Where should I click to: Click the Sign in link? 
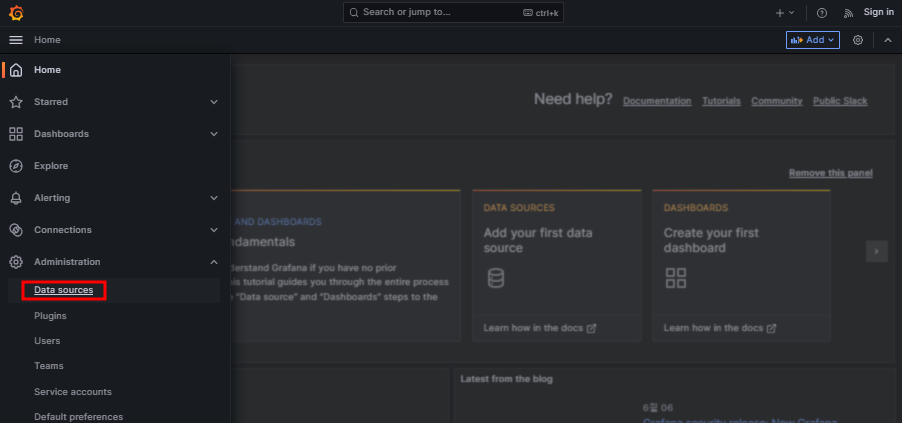pos(878,12)
